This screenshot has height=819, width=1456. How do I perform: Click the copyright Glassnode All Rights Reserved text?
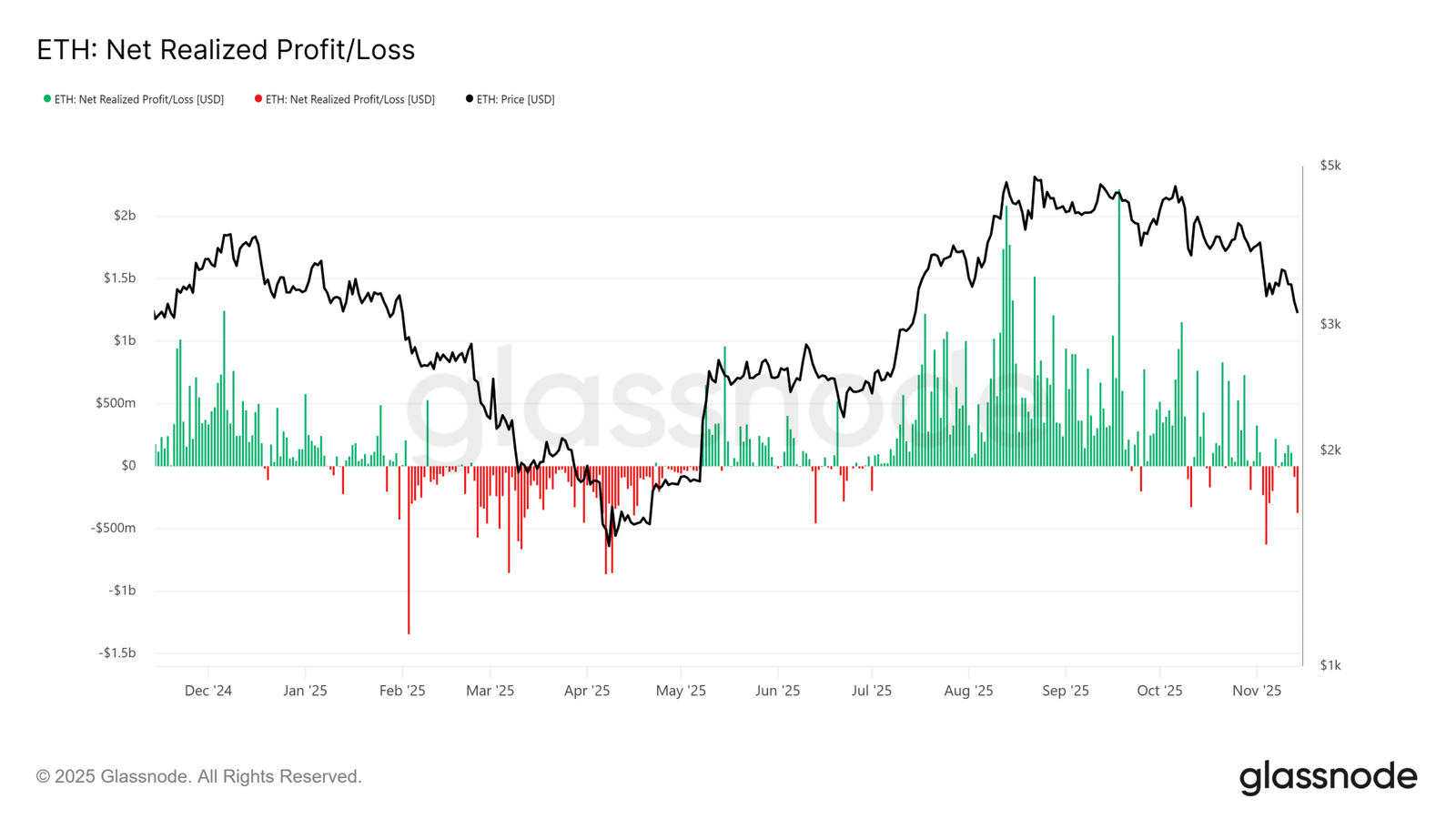tap(199, 776)
